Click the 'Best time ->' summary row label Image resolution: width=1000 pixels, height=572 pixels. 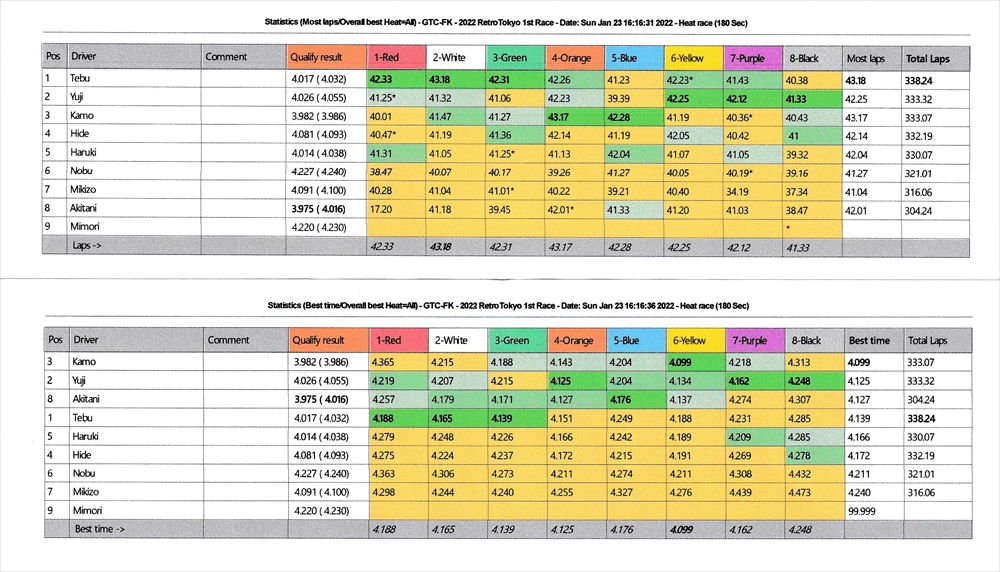pyautogui.click(x=100, y=529)
